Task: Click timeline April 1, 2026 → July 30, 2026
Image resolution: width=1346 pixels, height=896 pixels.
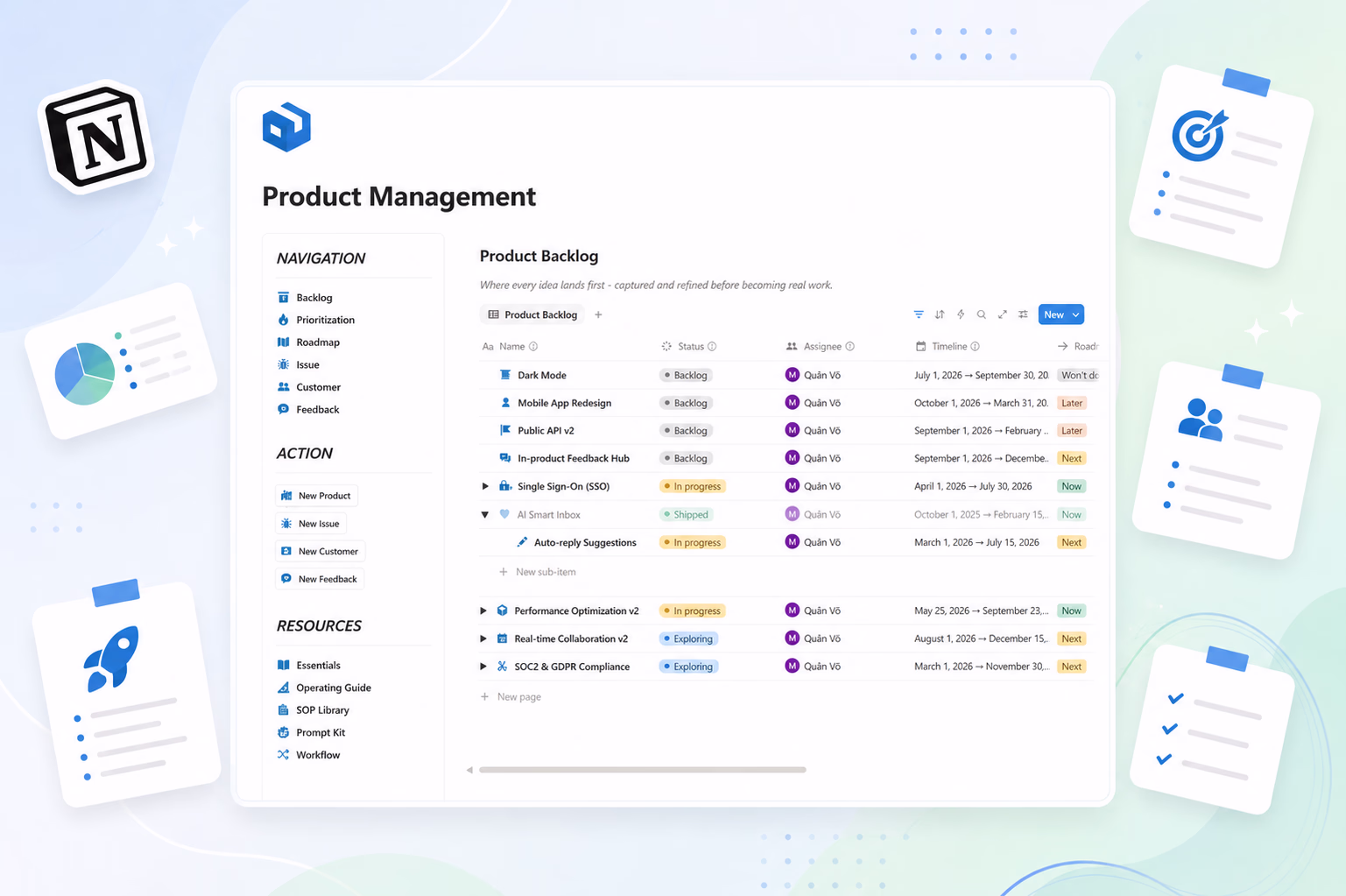Action: pos(973,486)
